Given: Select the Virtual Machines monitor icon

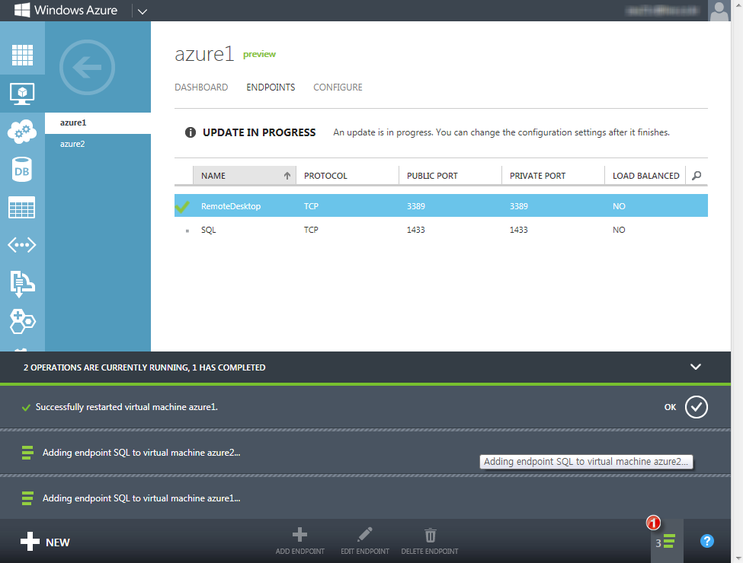Looking at the screenshot, I should coord(22,94).
